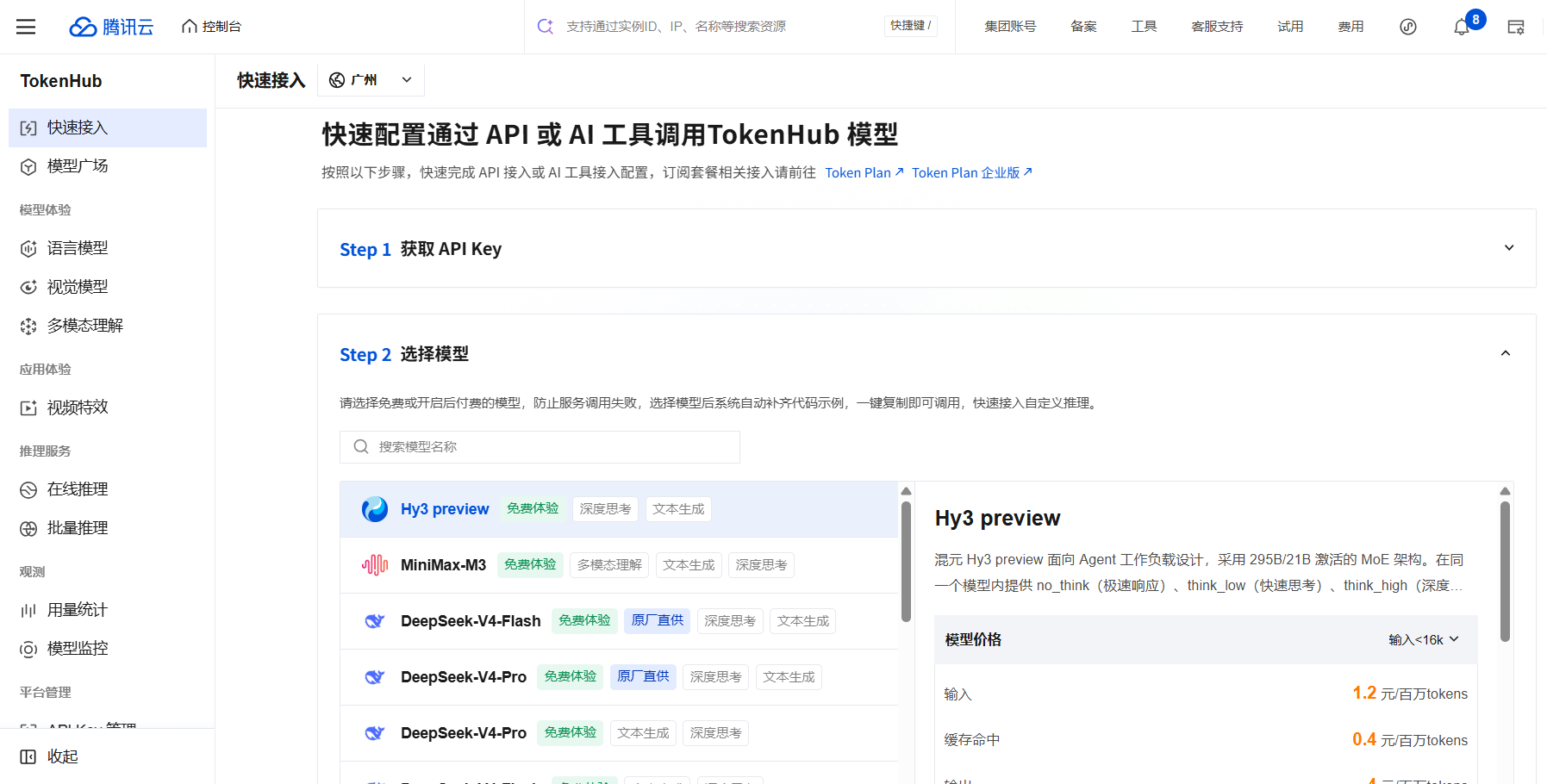Open the 输入<16k price tier dropdown
Viewport: 1547px width, 784px height.
click(x=1424, y=639)
